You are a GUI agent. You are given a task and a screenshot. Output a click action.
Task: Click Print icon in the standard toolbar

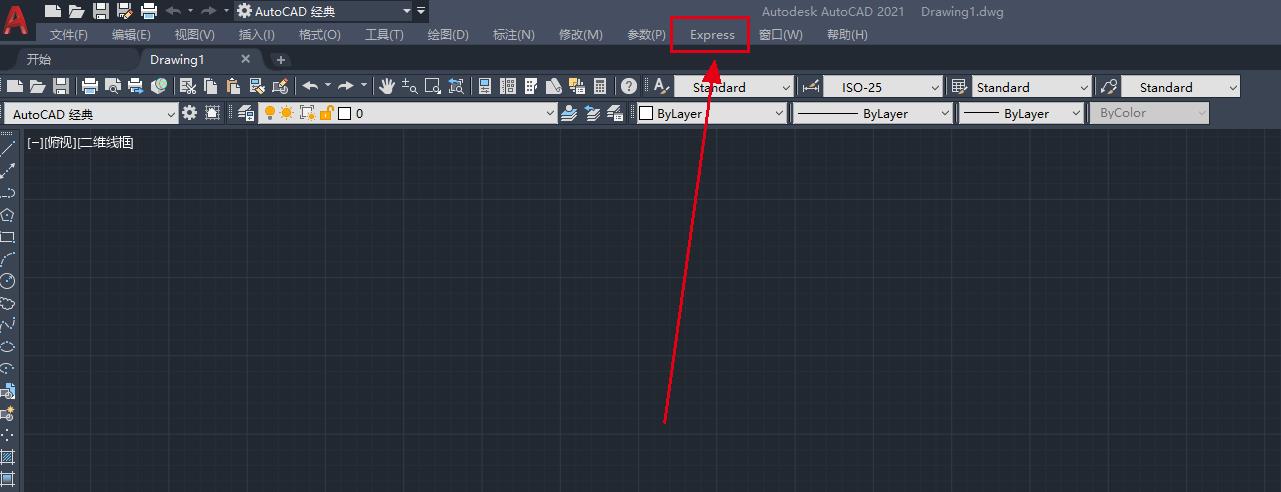(x=89, y=86)
